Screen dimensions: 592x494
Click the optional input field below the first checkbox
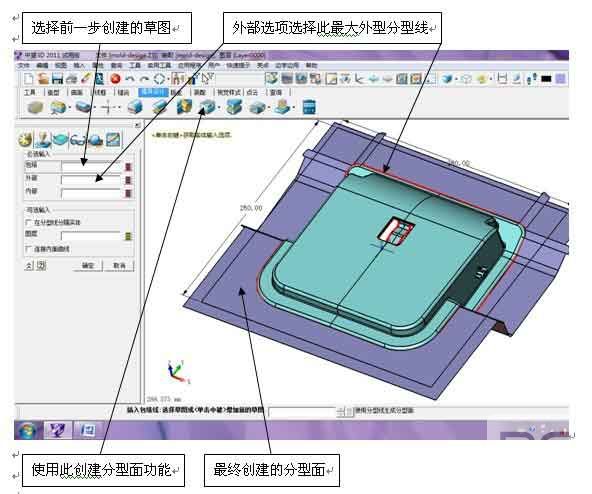pyautogui.click(x=92, y=236)
